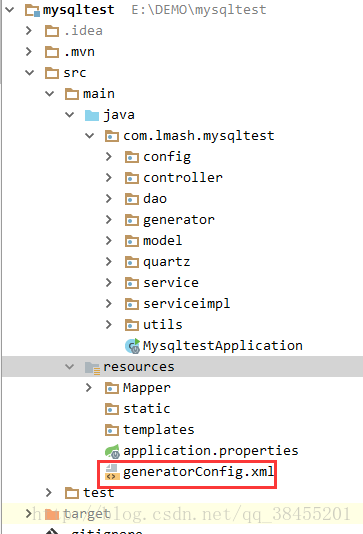This screenshot has width=363, height=534.
Task: Click the application.properties Spring leaf icon
Action: [x=112, y=451]
